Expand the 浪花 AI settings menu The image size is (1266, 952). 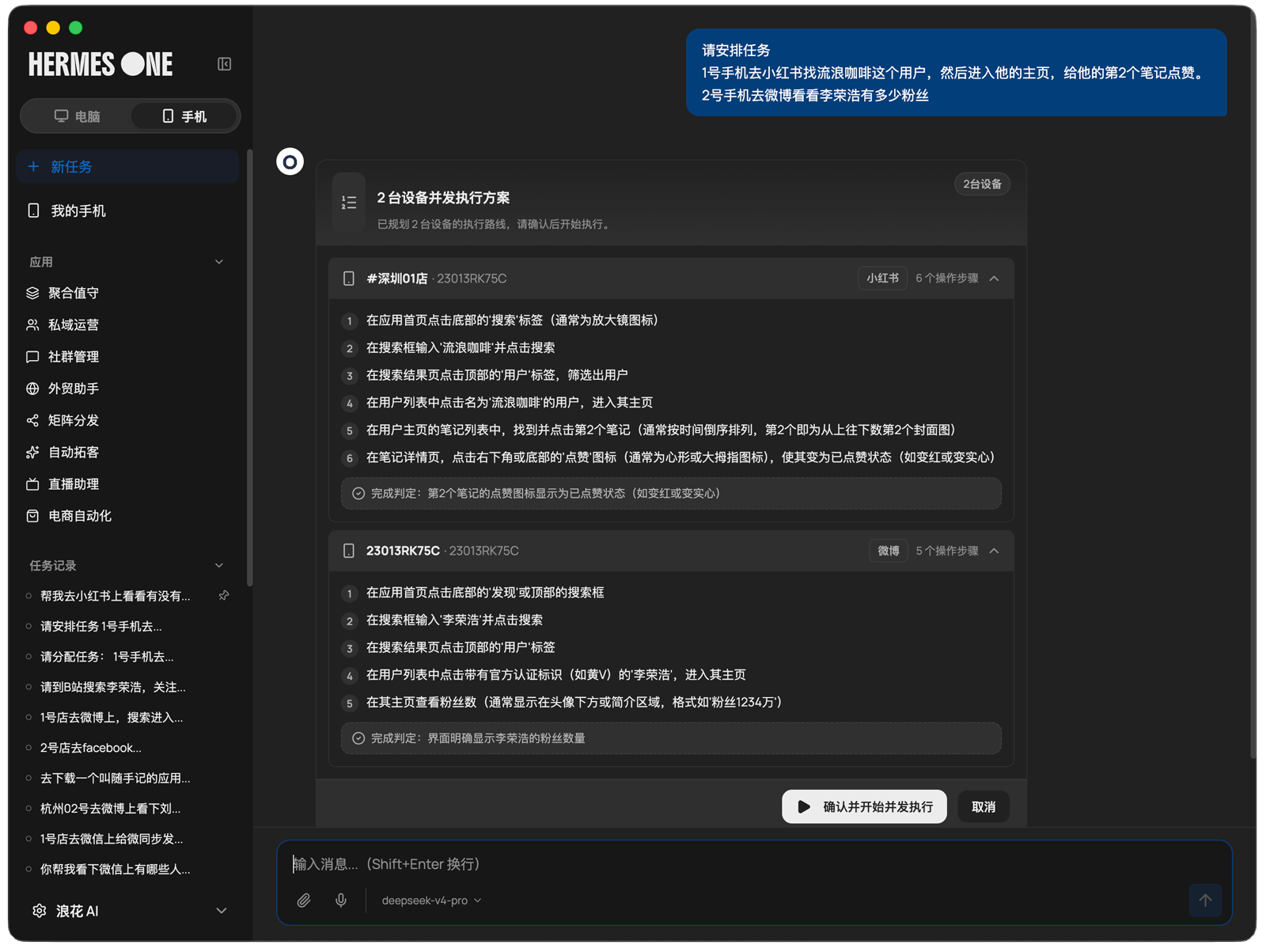tap(222, 911)
